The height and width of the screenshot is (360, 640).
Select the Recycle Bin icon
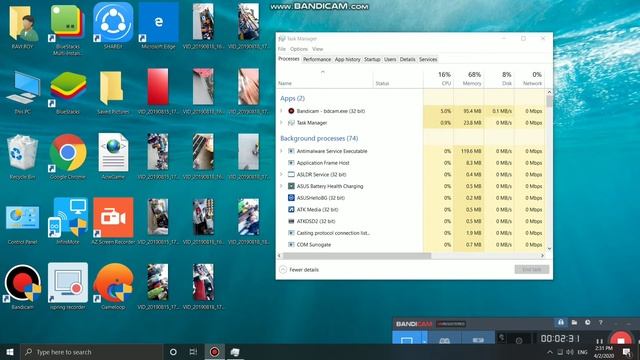[22, 157]
